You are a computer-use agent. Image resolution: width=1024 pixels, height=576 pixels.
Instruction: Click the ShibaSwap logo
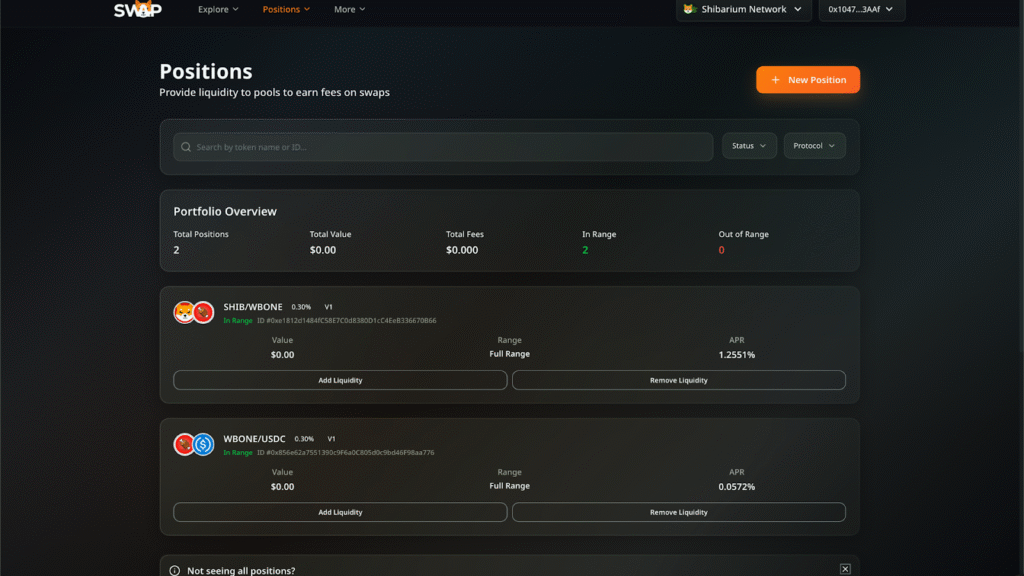138,9
